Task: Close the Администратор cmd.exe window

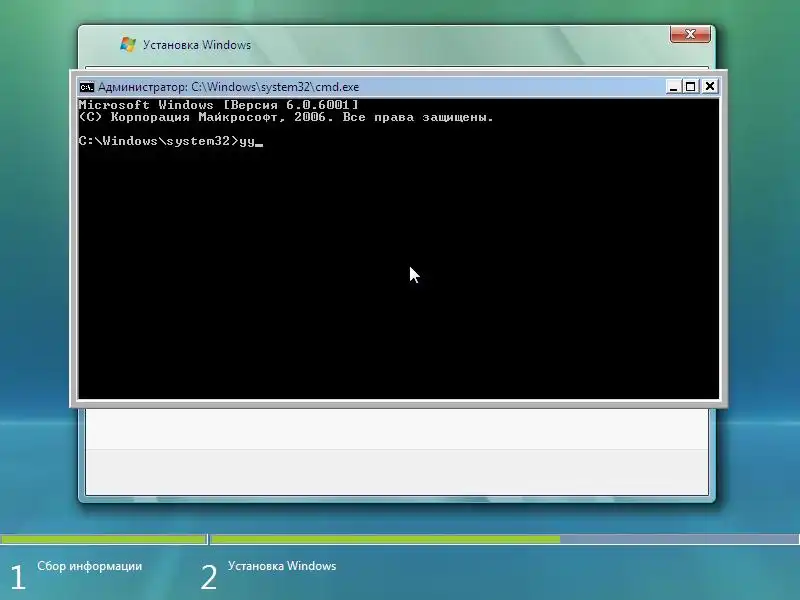Action: coord(710,87)
